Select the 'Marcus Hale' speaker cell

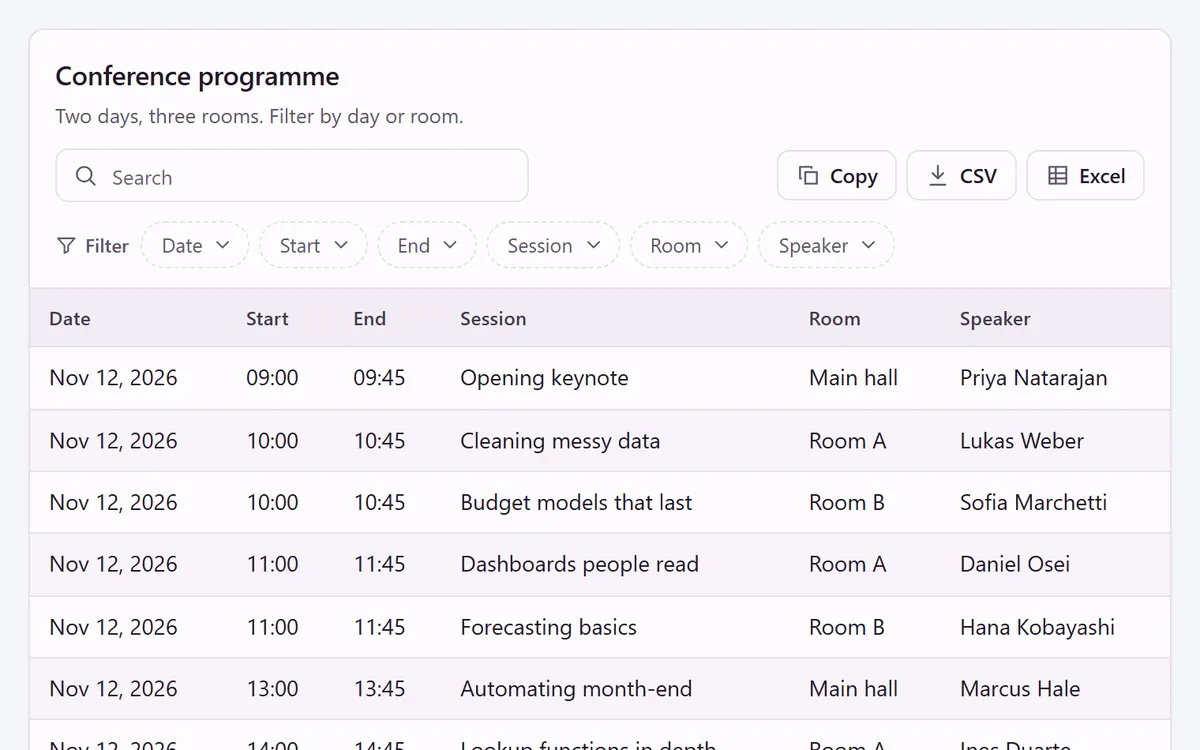click(x=1020, y=689)
